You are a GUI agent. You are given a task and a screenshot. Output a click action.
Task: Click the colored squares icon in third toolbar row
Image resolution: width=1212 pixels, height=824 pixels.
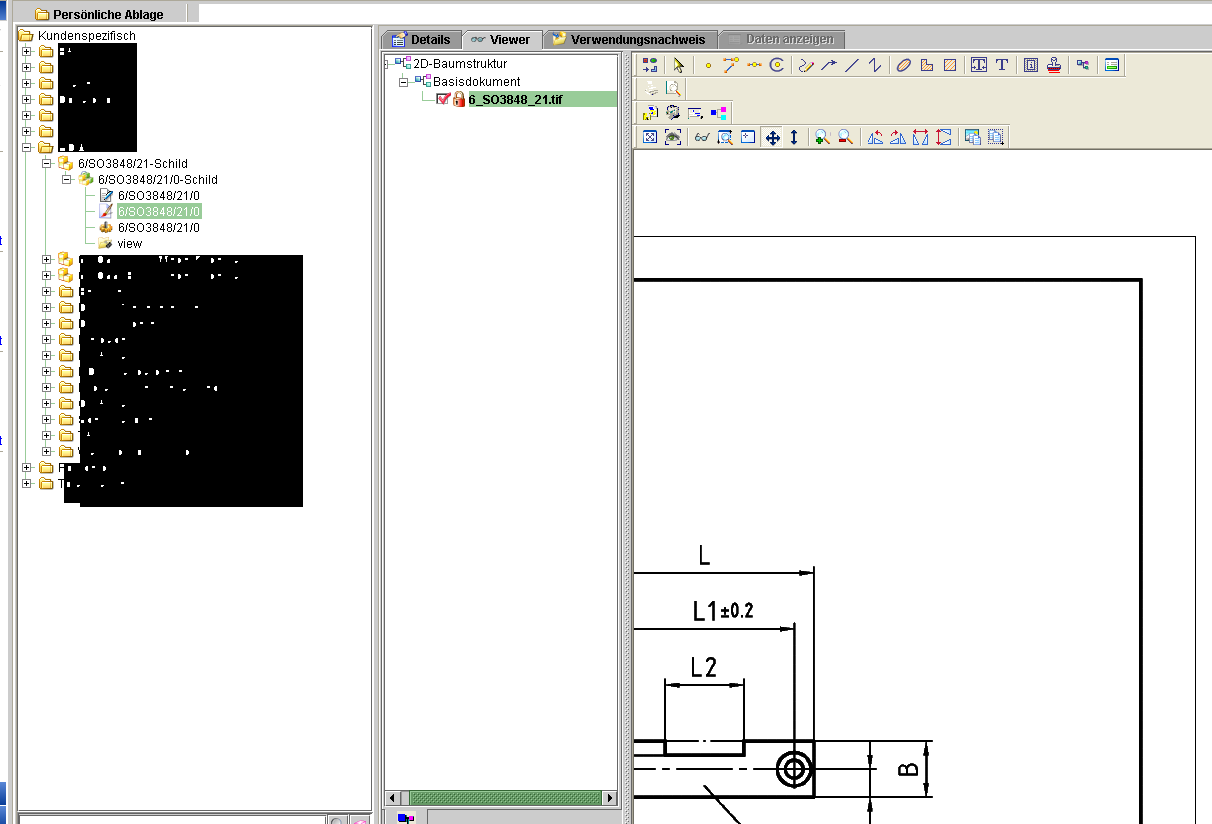[x=719, y=113]
